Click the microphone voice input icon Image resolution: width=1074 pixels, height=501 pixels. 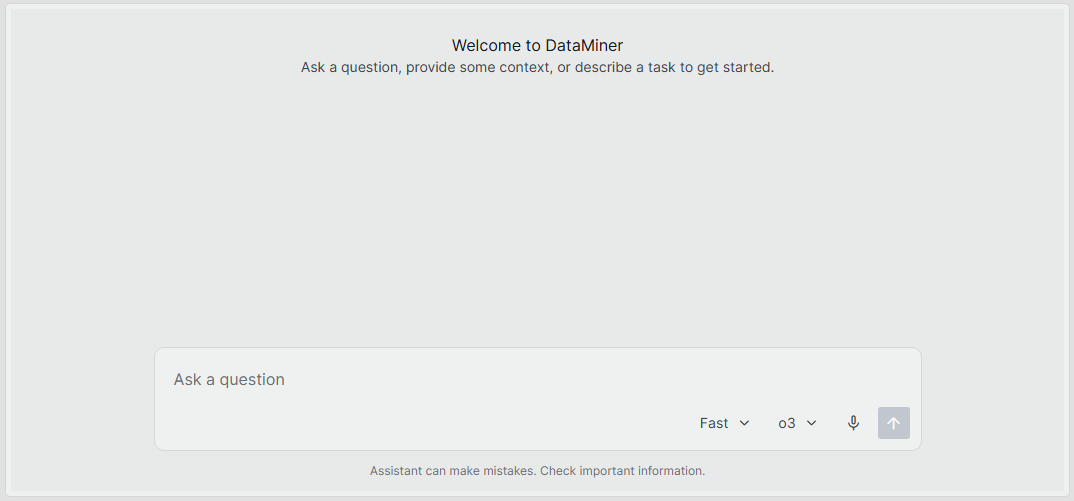pos(853,423)
